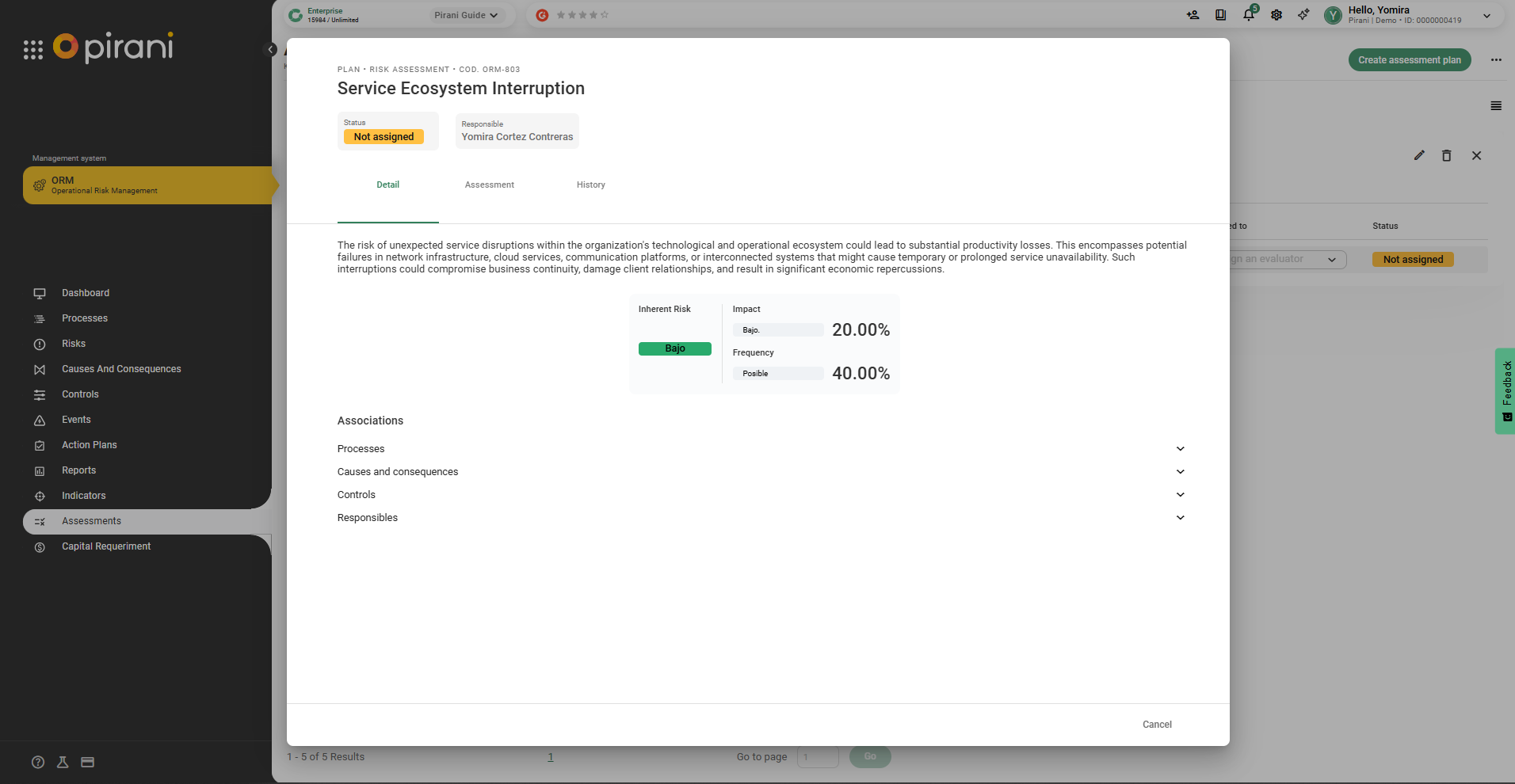Expand the Processes association section
This screenshot has width=1515, height=784.
pos(1180,449)
